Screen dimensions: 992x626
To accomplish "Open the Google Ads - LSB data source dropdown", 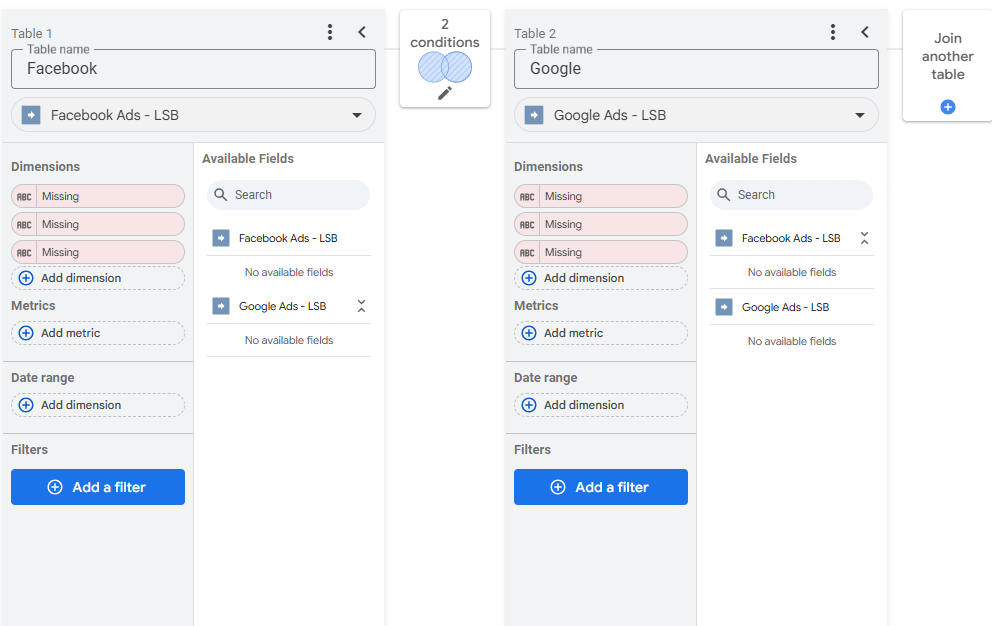I will tap(859, 115).
